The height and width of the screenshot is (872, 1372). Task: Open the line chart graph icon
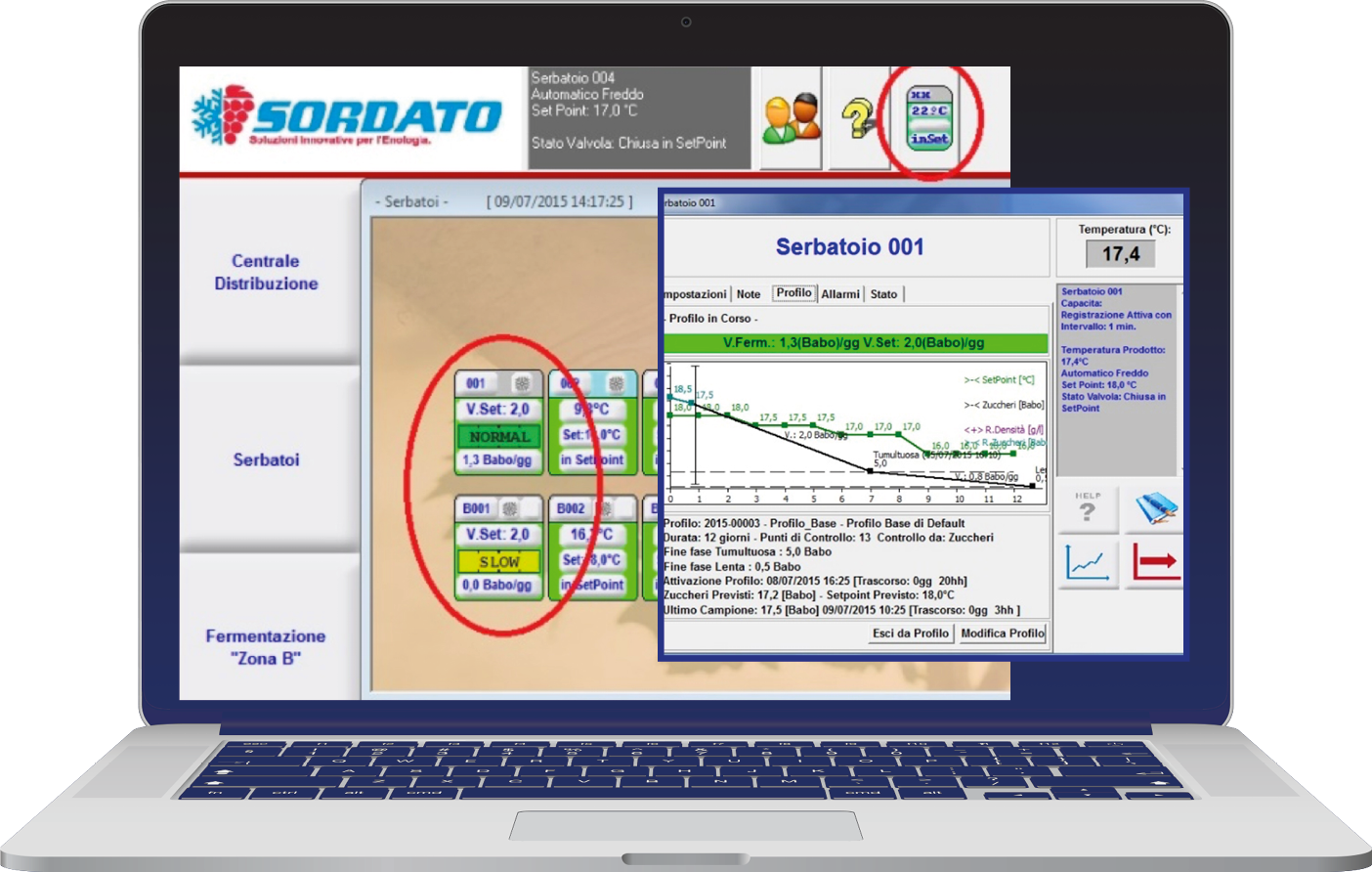(x=1088, y=563)
